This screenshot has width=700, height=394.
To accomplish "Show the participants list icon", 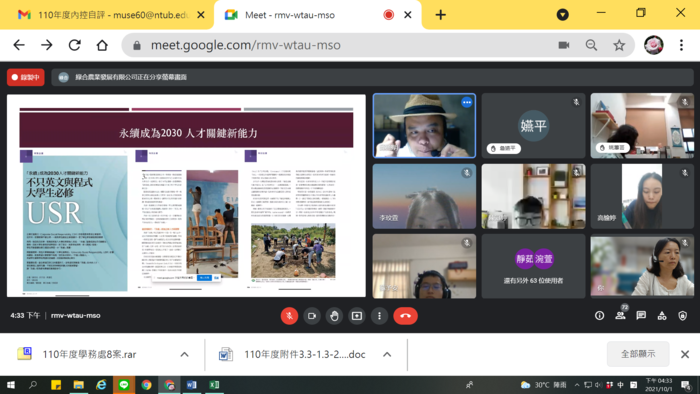I will [621, 315].
